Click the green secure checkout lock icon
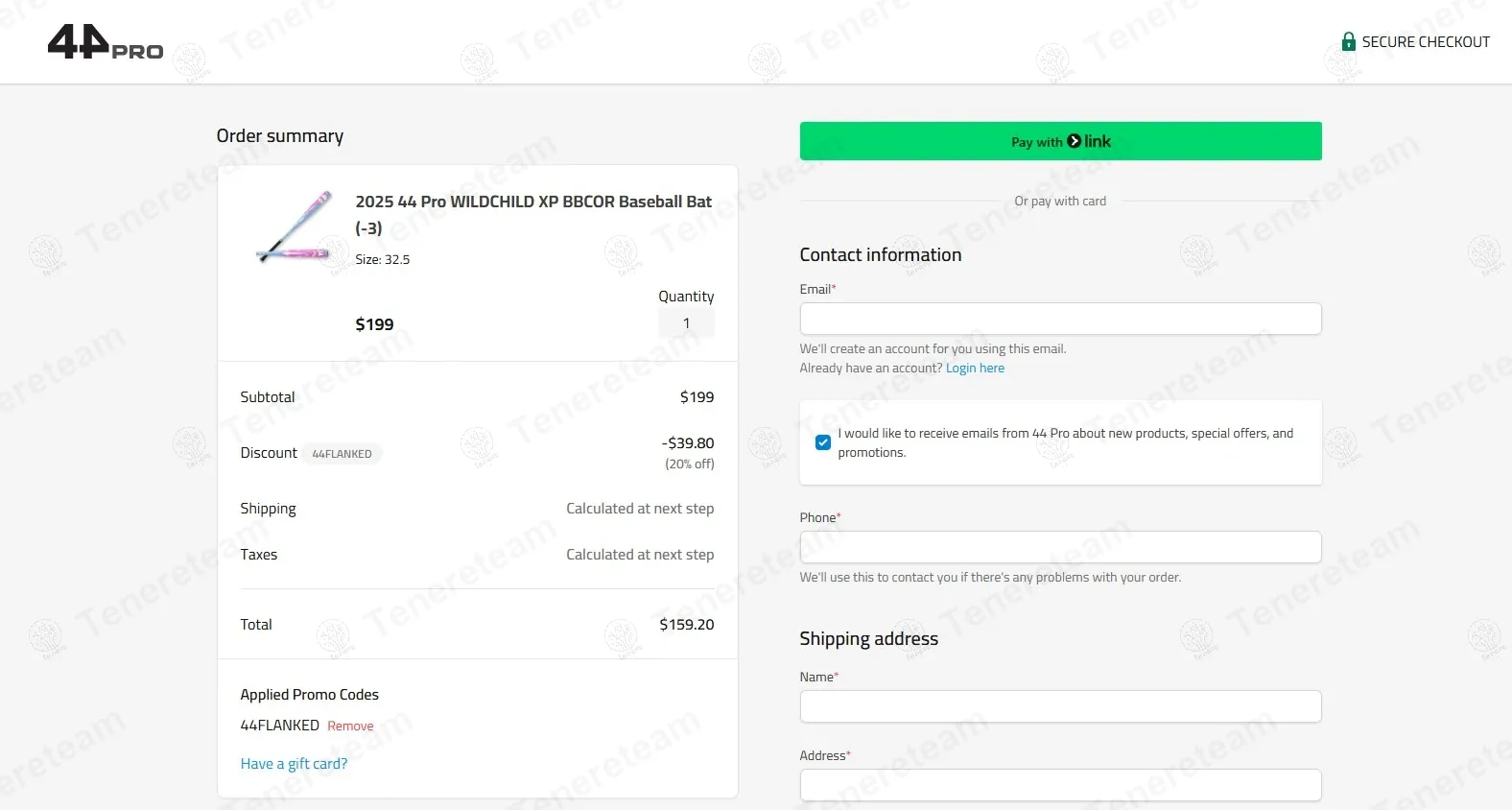 (1348, 42)
